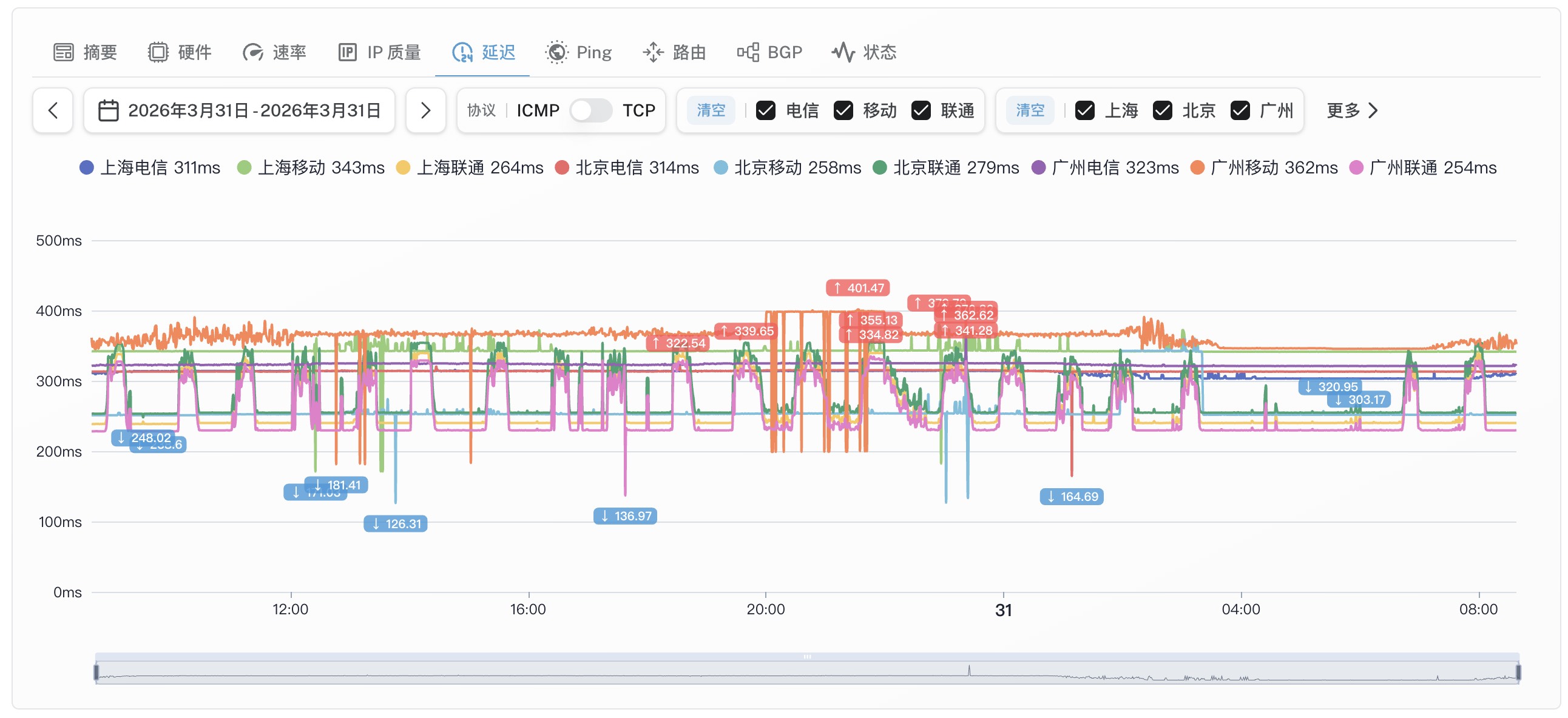1568x718 pixels.
Task: Go to the next date with right chevron
Action: tap(426, 111)
